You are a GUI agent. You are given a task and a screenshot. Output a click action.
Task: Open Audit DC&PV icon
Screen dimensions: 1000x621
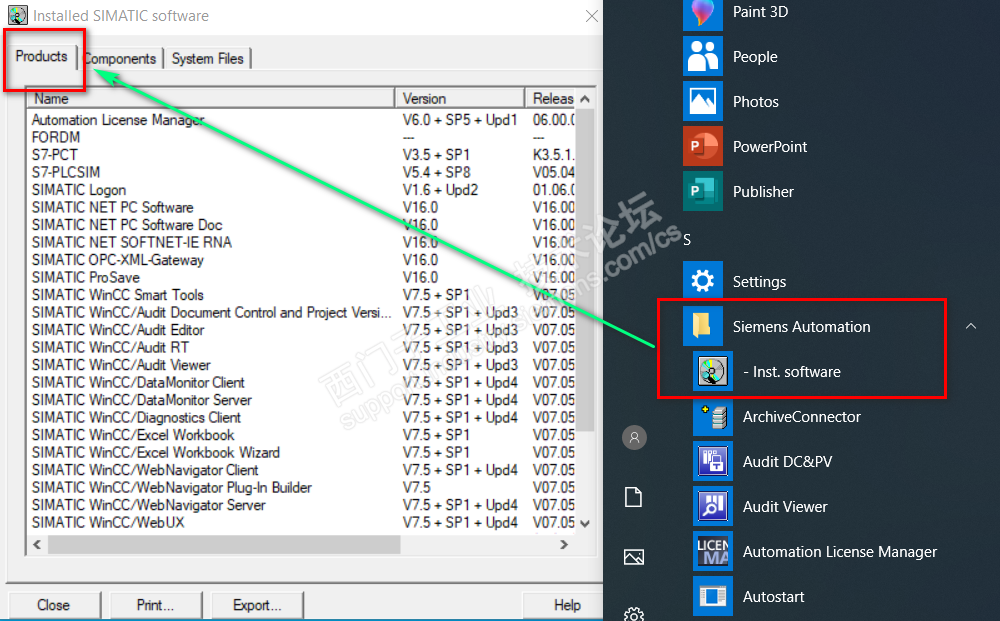click(713, 461)
